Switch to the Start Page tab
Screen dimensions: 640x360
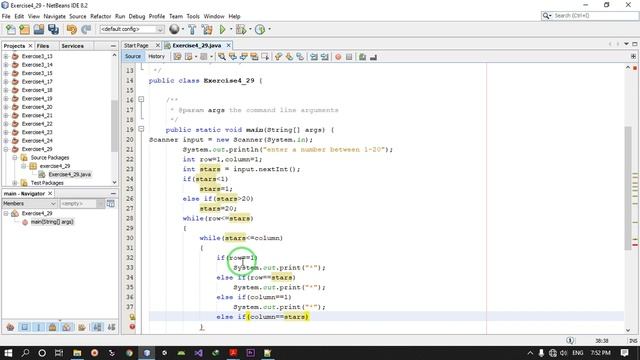[136, 45]
